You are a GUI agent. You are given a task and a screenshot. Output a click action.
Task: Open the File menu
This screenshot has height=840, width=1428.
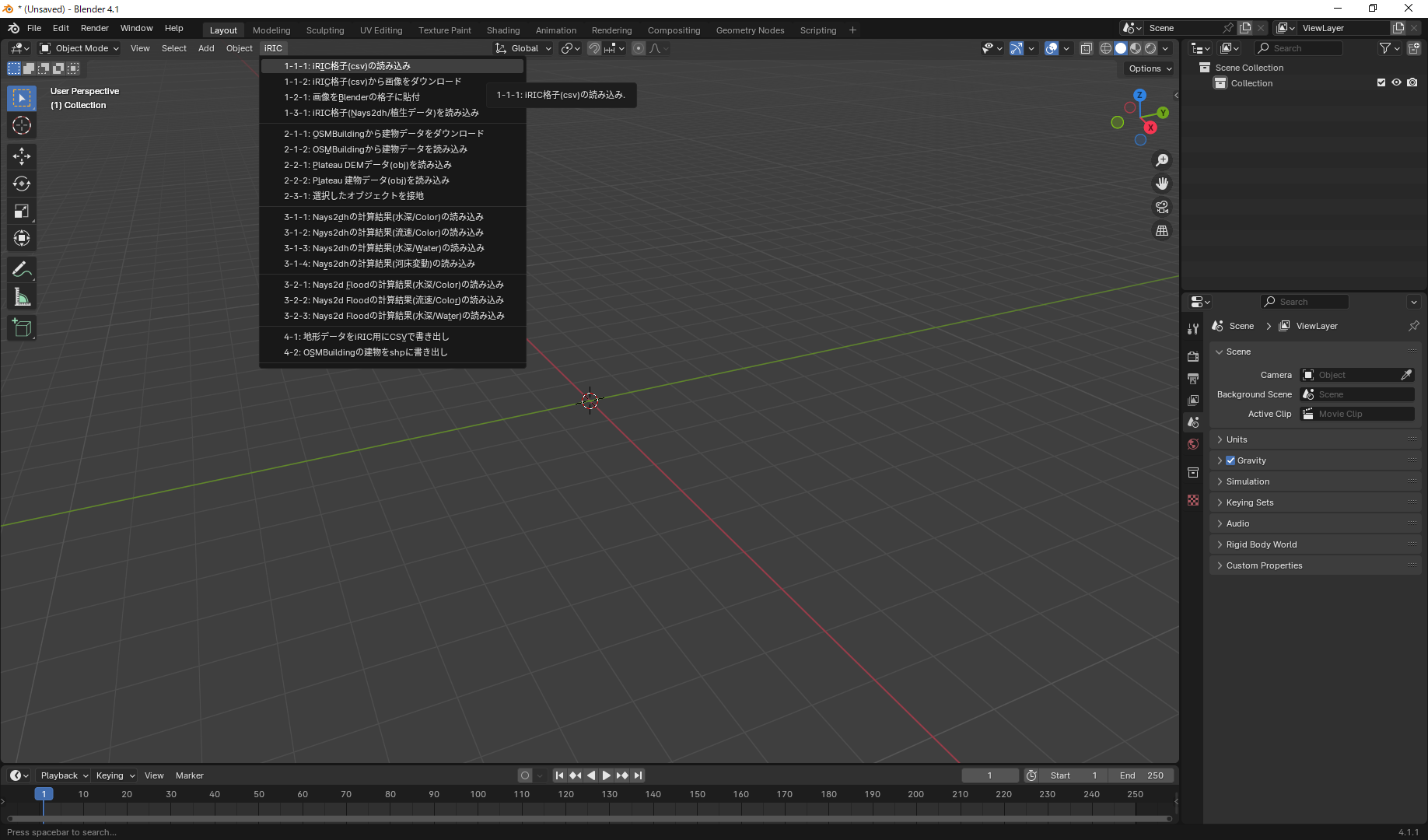tap(34, 28)
